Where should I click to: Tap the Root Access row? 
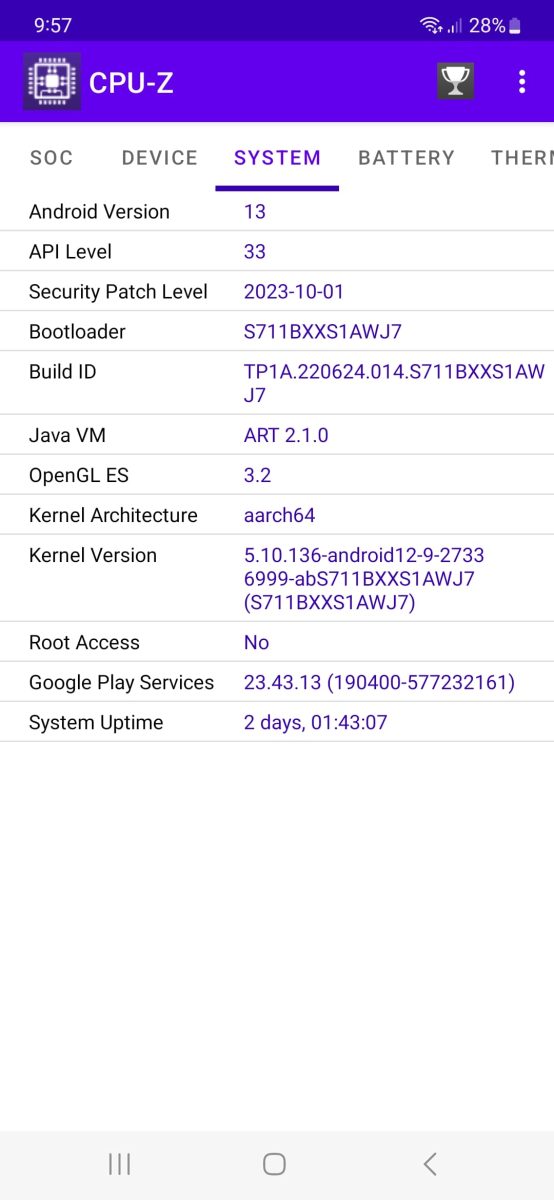click(277, 643)
